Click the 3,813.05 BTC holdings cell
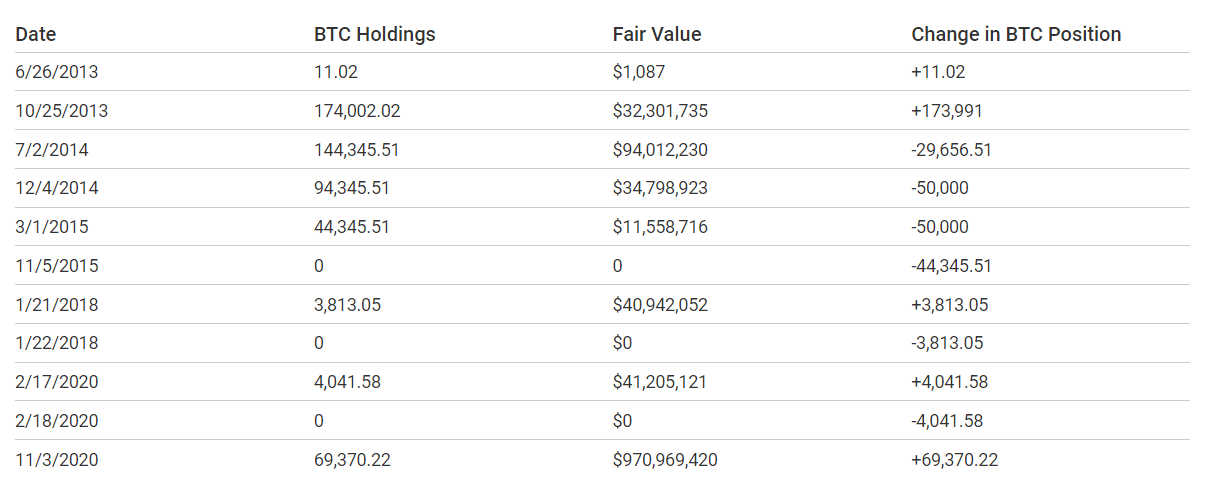 coord(347,305)
